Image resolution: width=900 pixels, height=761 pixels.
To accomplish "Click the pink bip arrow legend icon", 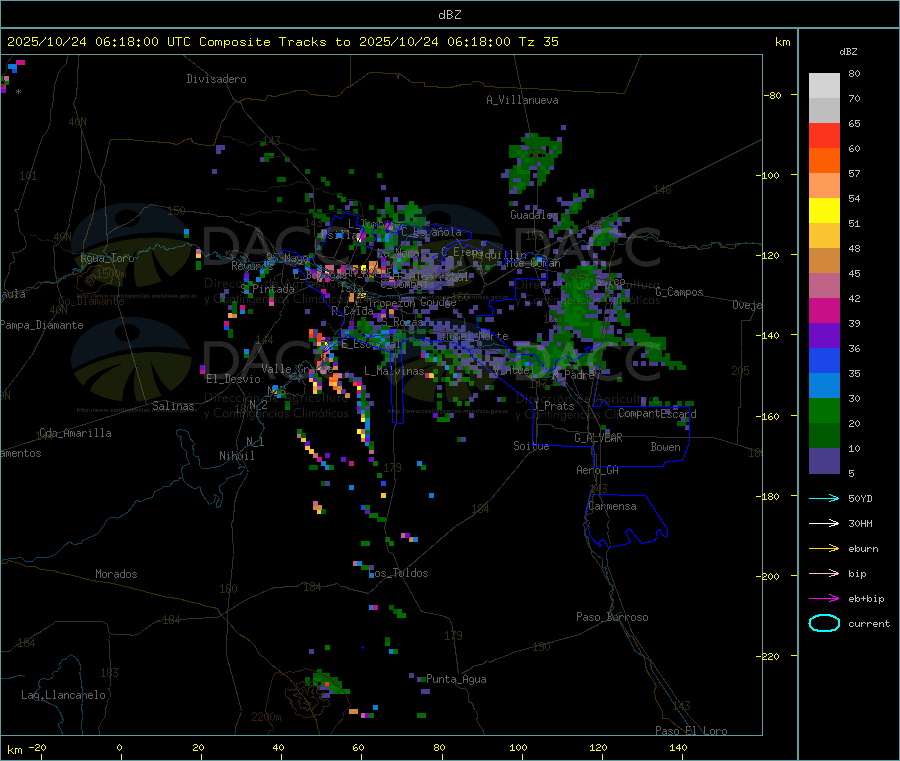I will point(824,573).
